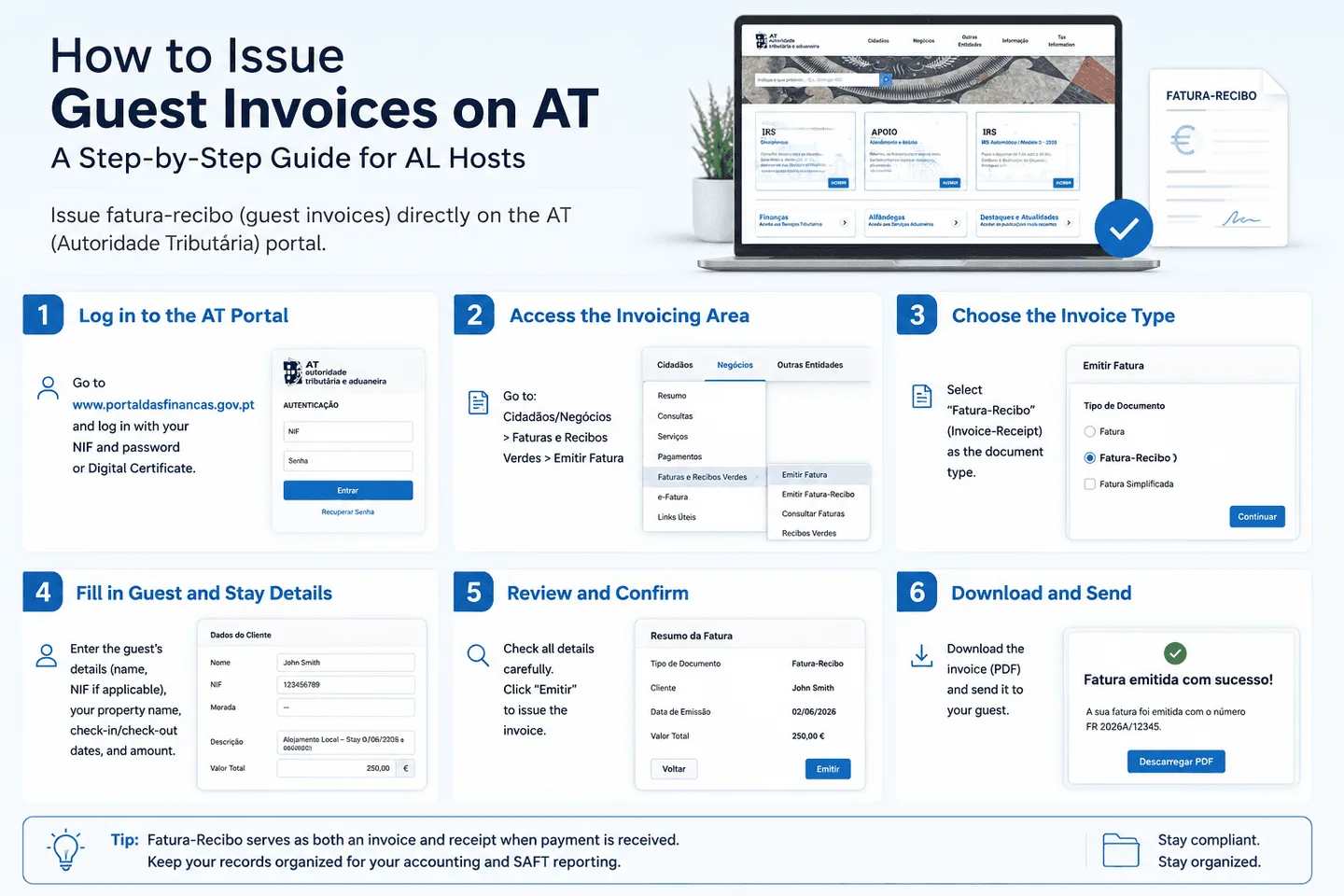This screenshot has width=1344, height=896.
Task: Click the lightbulb icon next to Tip
Action: [x=65, y=849]
